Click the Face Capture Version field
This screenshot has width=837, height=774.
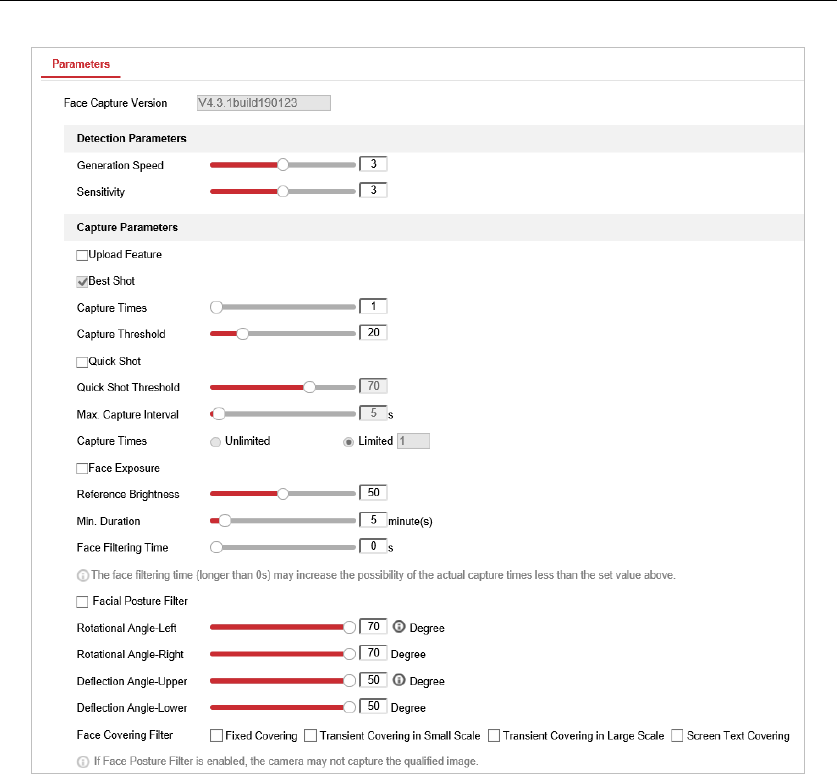264,103
